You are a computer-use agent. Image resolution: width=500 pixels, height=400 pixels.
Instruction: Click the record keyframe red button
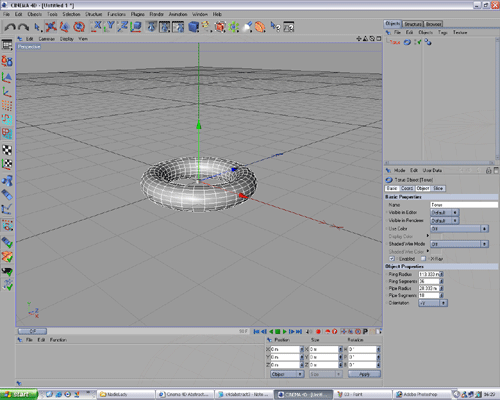point(318,331)
